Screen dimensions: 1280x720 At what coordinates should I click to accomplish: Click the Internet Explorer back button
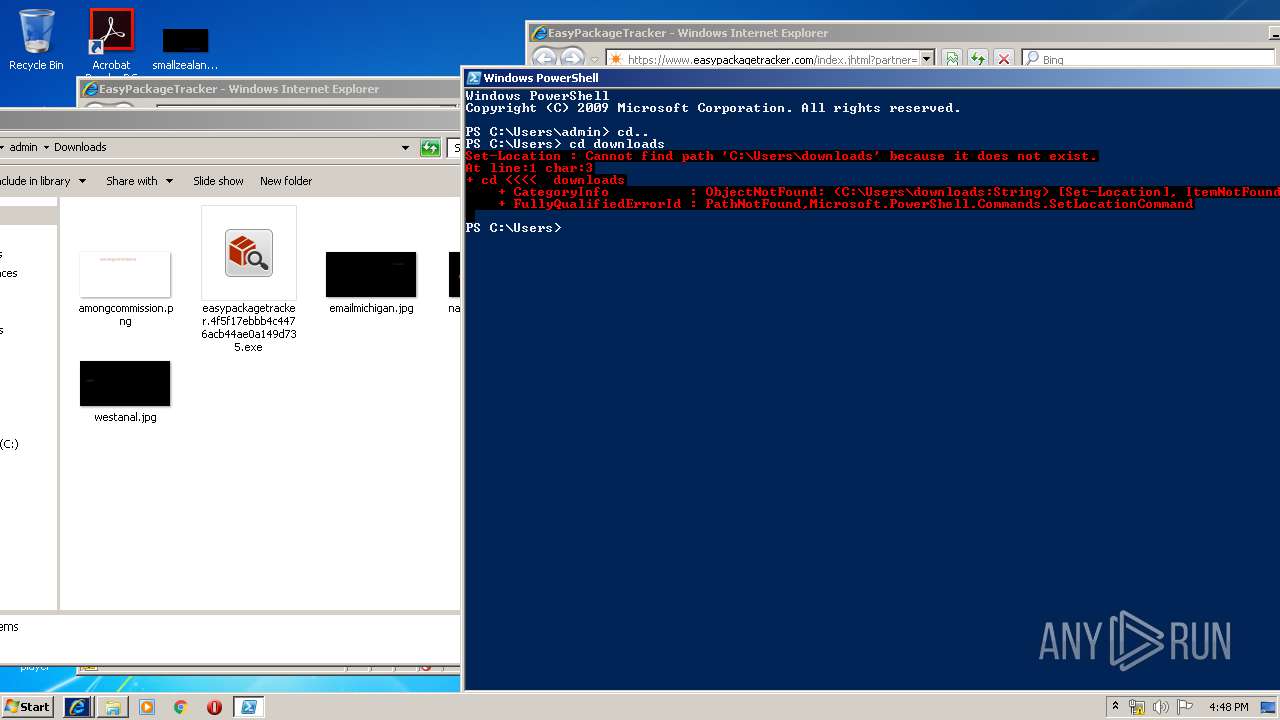(544, 59)
